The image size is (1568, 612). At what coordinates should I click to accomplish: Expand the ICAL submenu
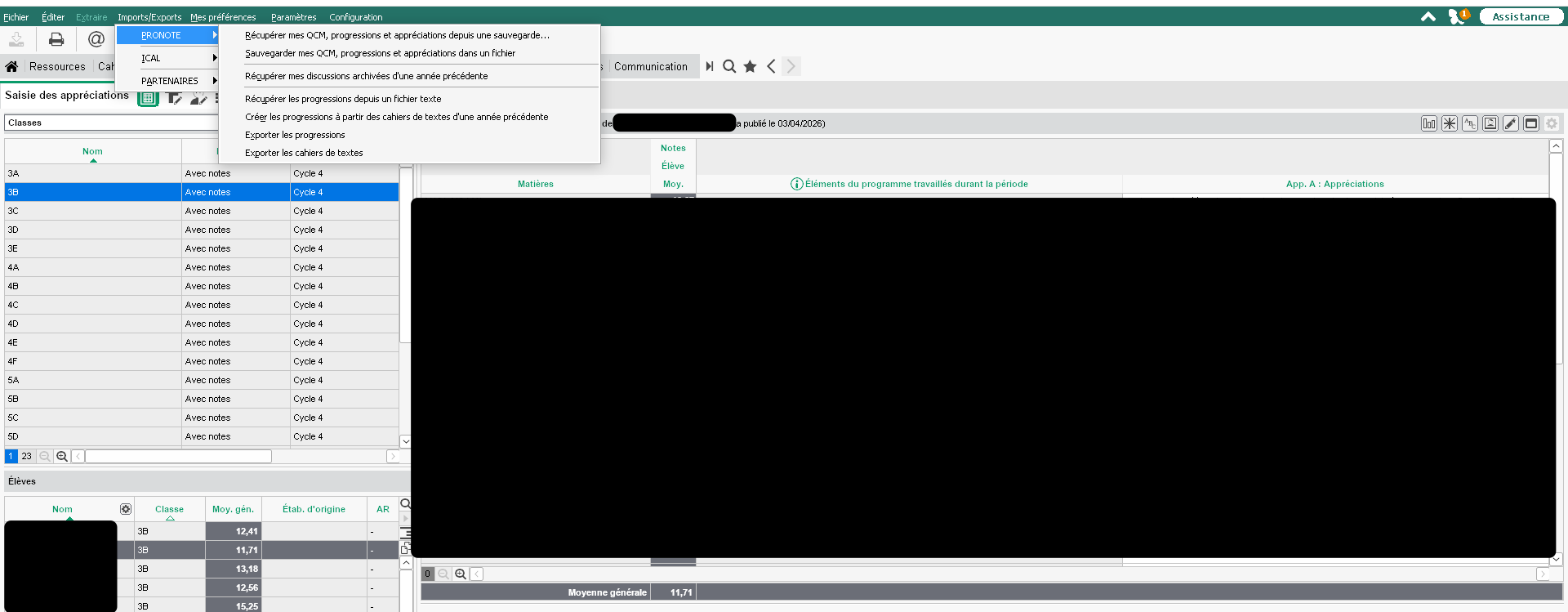[168, 58]
